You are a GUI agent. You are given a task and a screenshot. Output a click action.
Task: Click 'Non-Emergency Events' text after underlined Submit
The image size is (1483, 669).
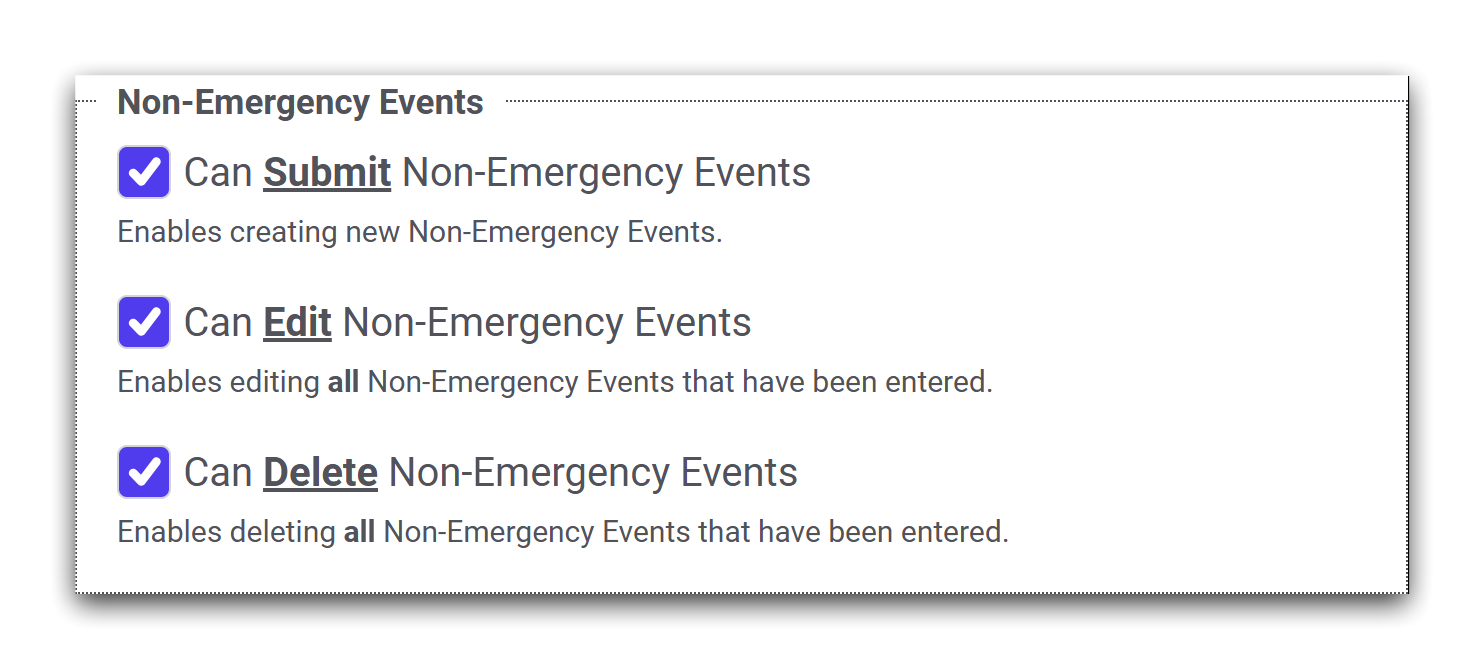click(606, 173)
